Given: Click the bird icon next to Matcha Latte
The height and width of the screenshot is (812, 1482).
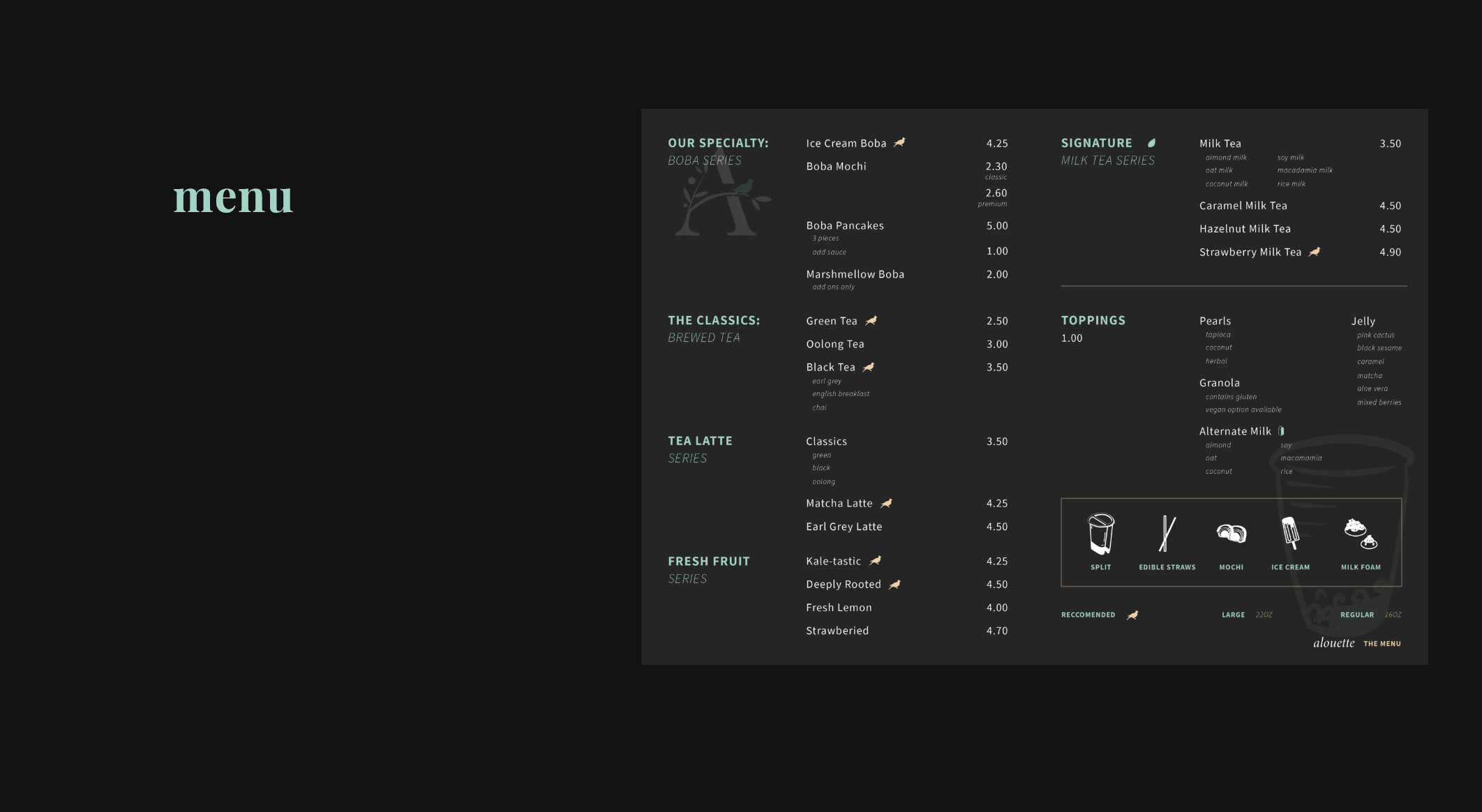Looking at the screenshot, I should pos(886,503).
